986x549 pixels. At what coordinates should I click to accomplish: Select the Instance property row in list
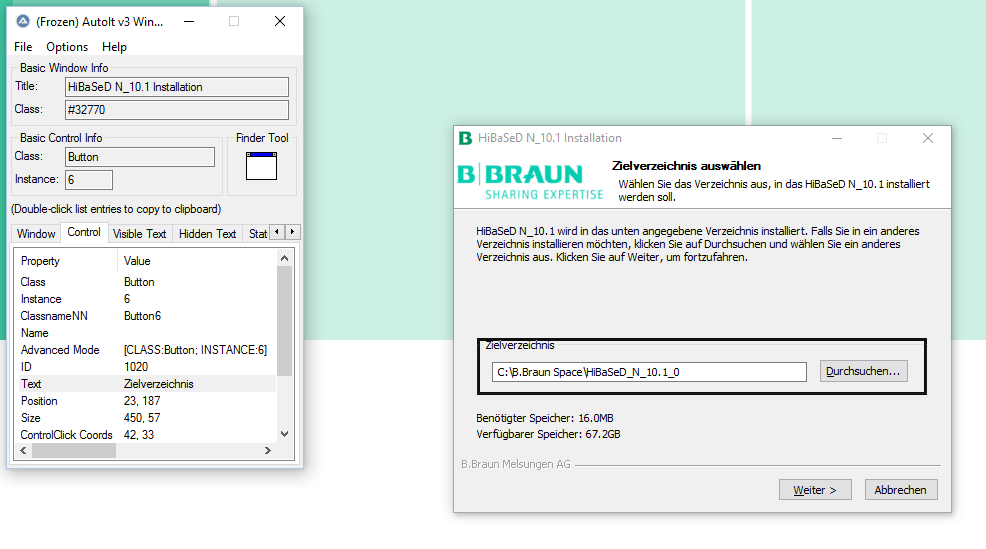coord(145,299)
